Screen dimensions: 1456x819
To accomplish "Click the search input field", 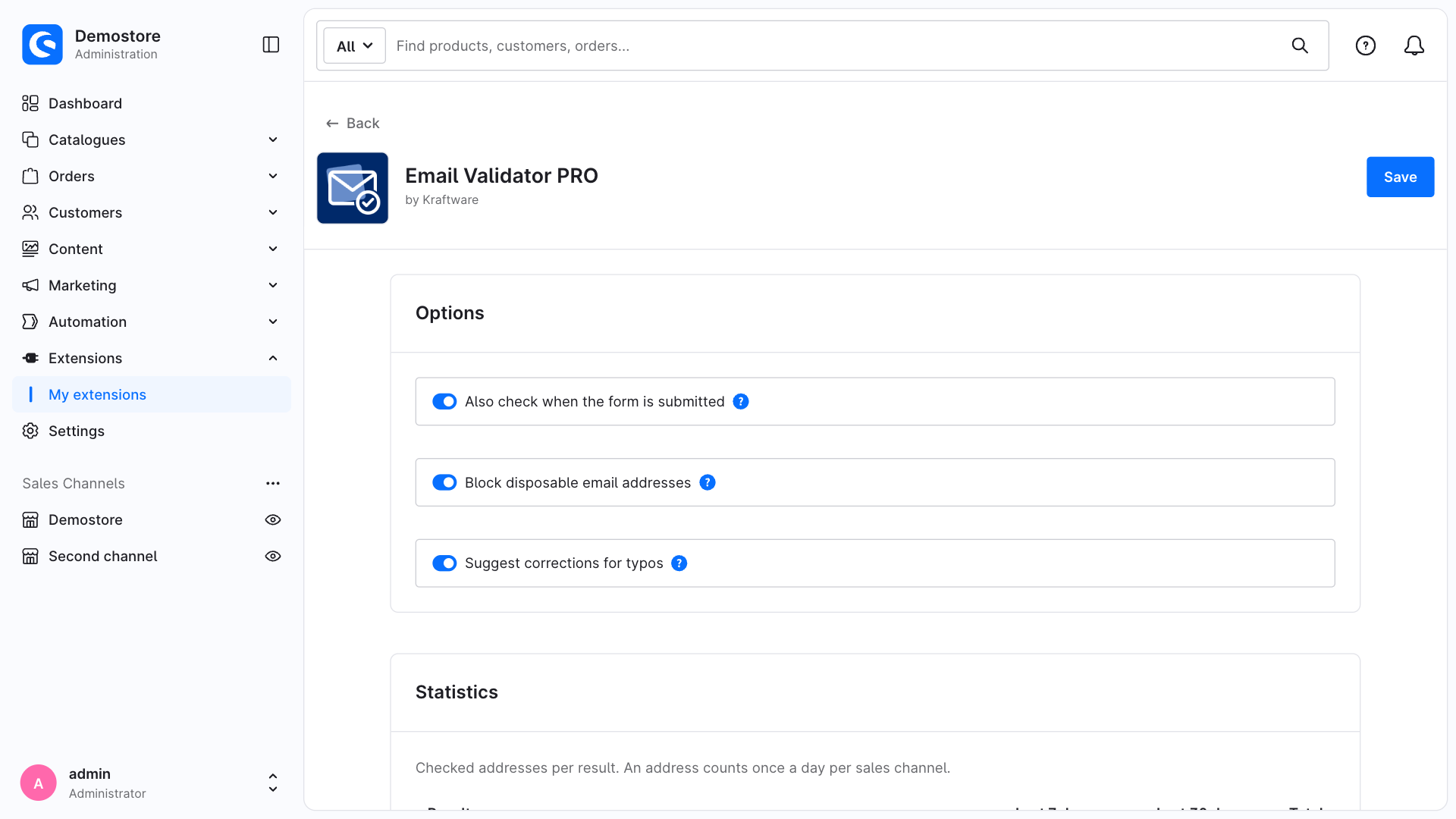I will click(x=834, y=45).
